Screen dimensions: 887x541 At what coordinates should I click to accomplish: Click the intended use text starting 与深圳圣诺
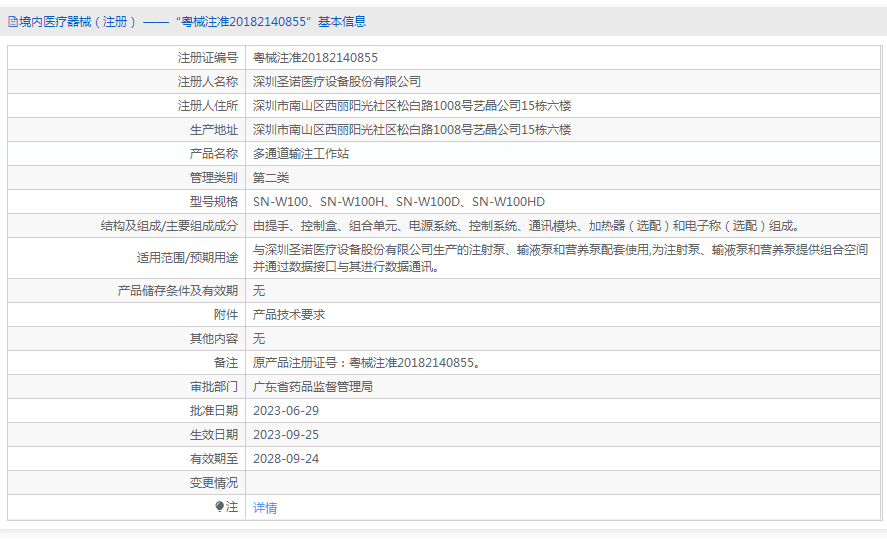coord(560,258)
